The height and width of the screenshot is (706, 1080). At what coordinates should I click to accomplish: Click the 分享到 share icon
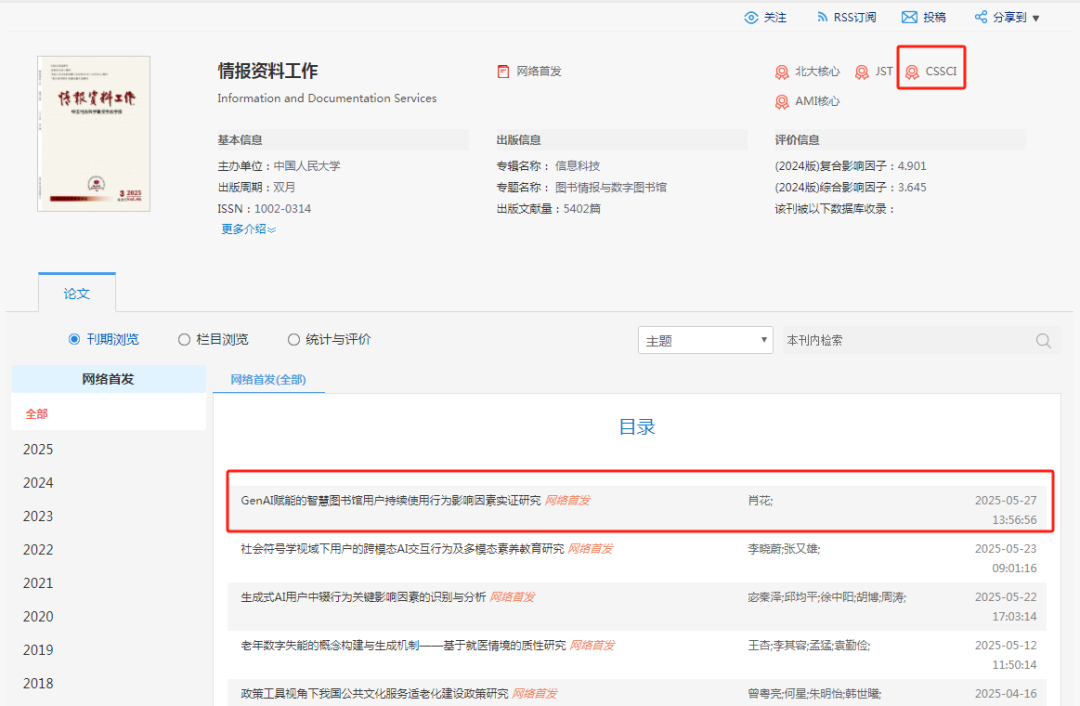[x=980, y=17]
